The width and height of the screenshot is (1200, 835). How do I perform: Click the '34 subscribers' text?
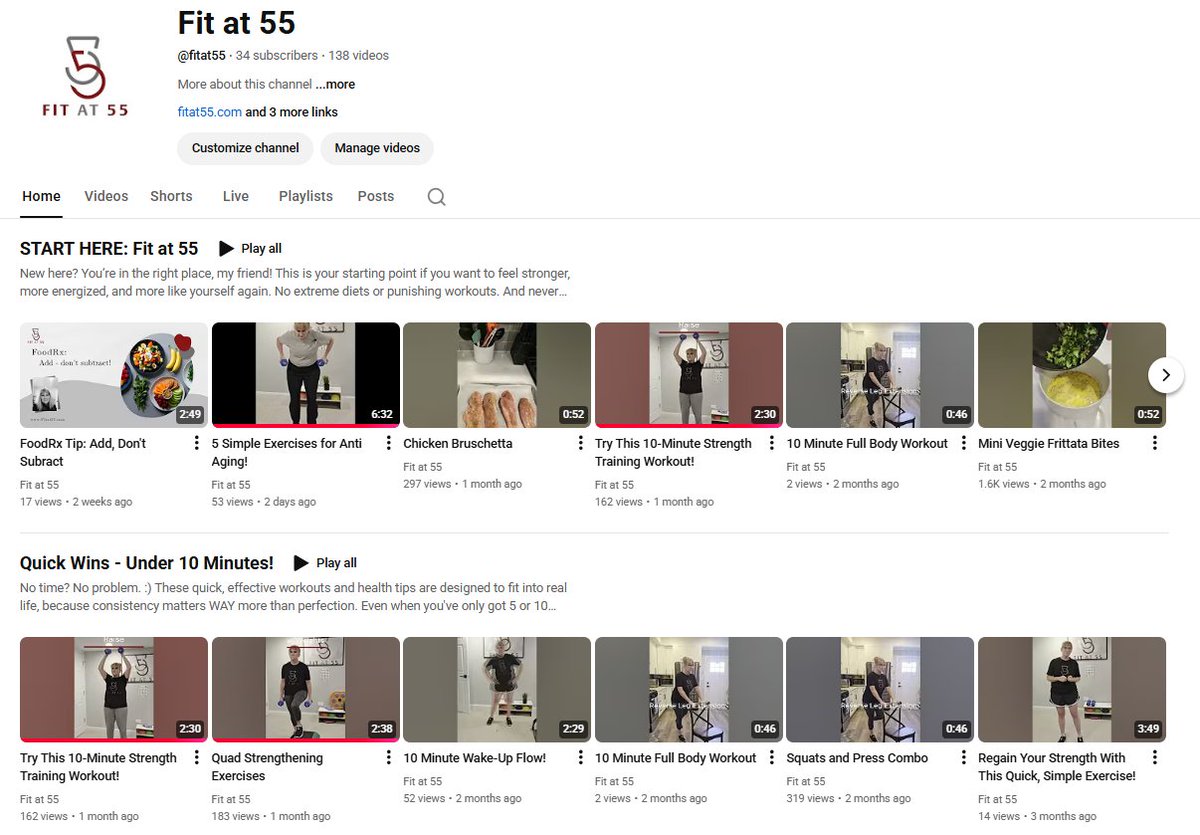point(277,56)
